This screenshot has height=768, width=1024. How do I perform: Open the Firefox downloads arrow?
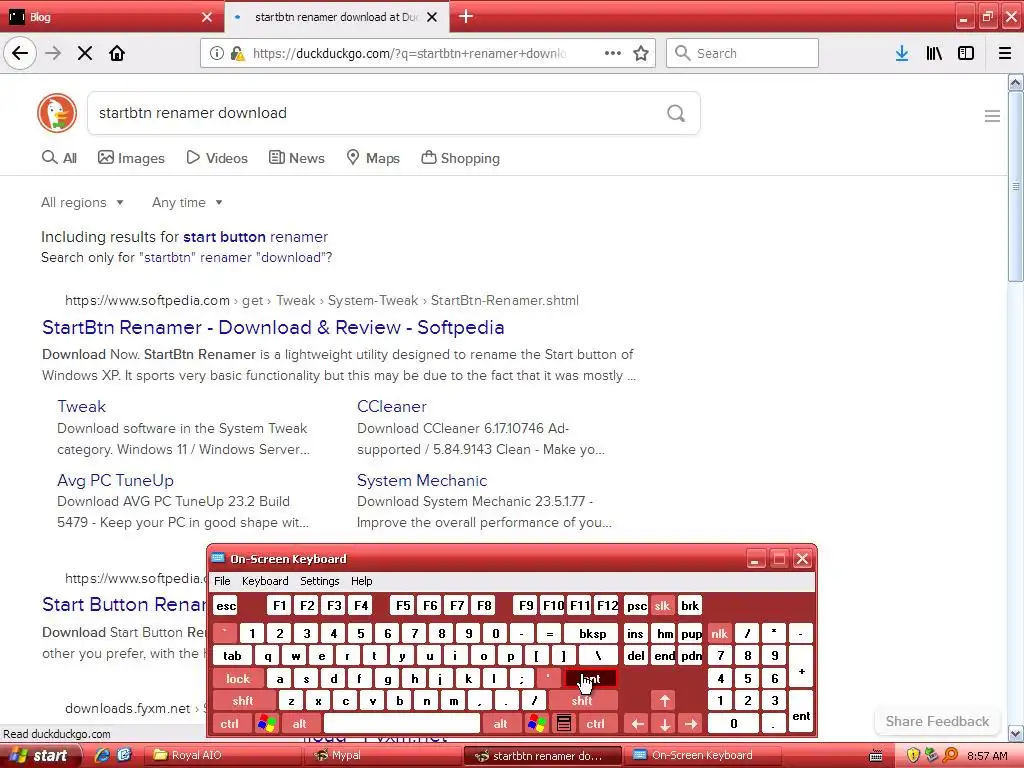902,53
